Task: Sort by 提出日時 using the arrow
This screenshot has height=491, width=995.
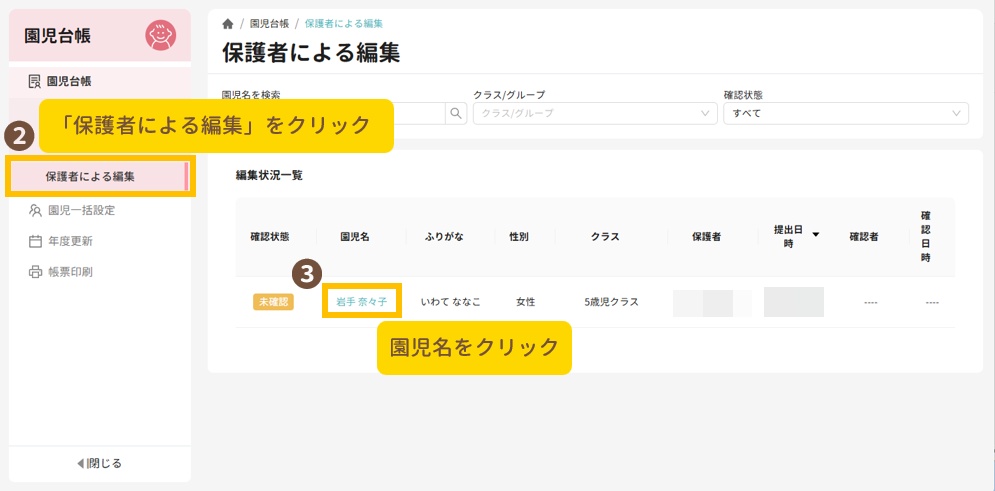Action: coord(816,235)
